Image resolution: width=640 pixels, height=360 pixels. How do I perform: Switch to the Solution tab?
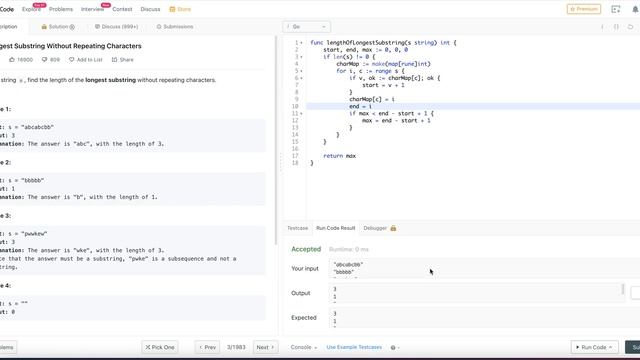pos(58,27)
